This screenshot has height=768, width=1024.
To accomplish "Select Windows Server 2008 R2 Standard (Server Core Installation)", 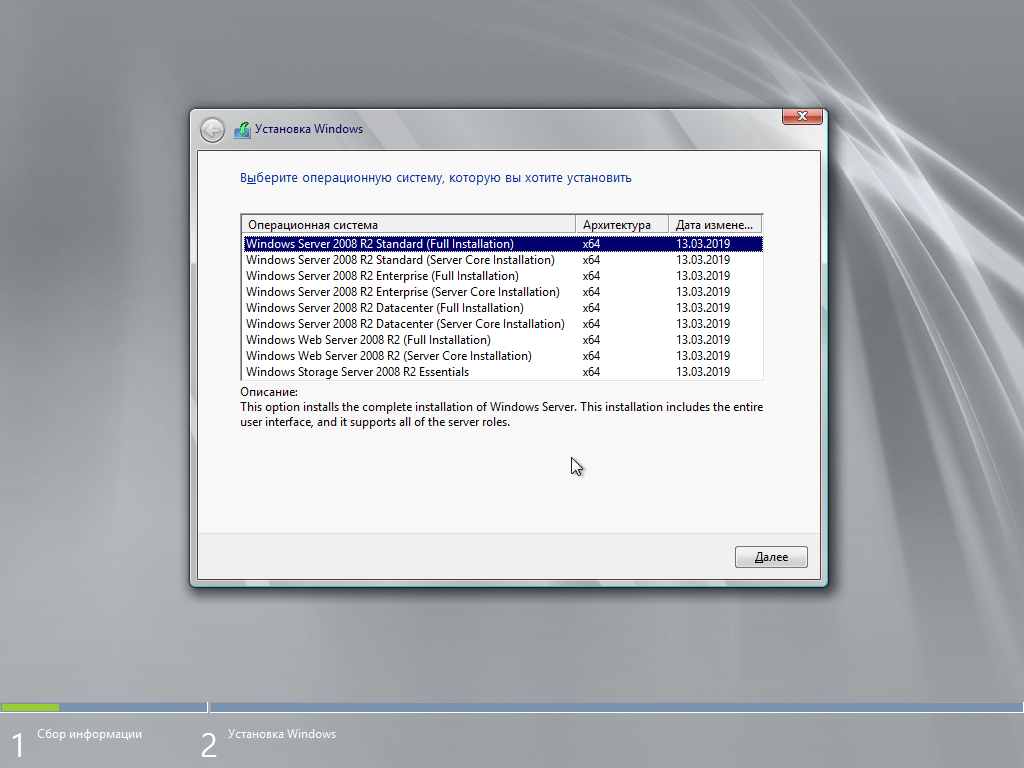I will click(x=503, y=260).
